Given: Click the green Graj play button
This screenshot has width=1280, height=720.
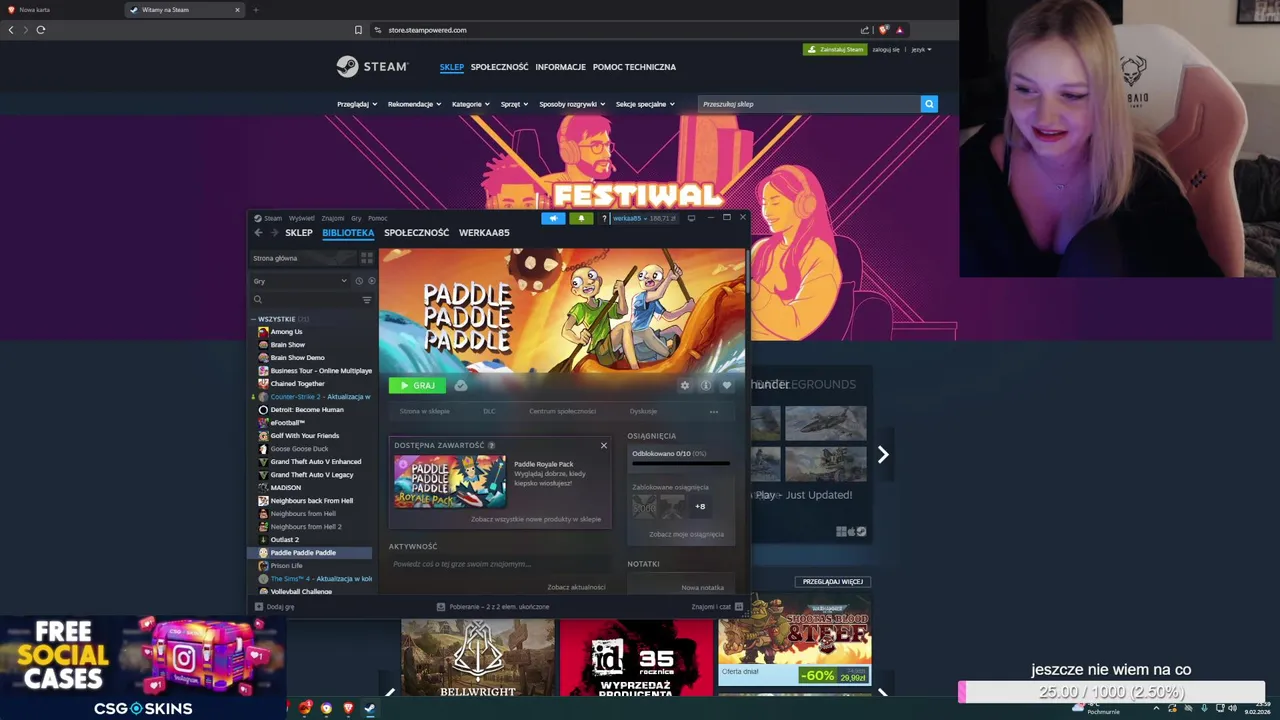Looking at the screenshot, I should tap(417, 385).
